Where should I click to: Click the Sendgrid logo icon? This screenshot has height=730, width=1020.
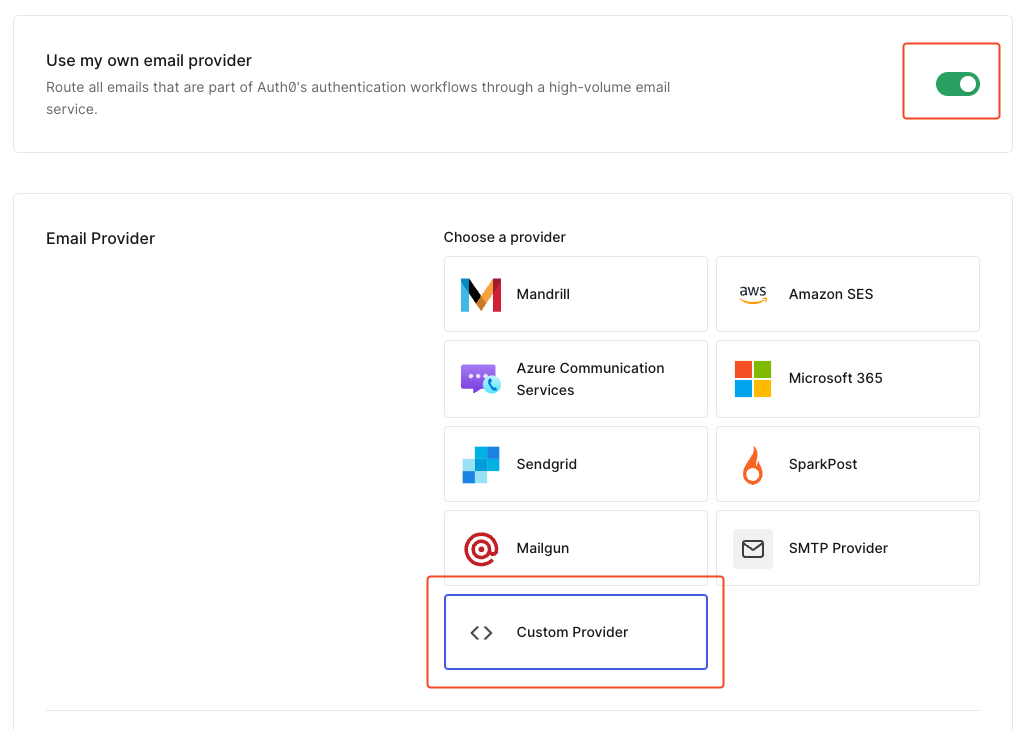point(481,465)
